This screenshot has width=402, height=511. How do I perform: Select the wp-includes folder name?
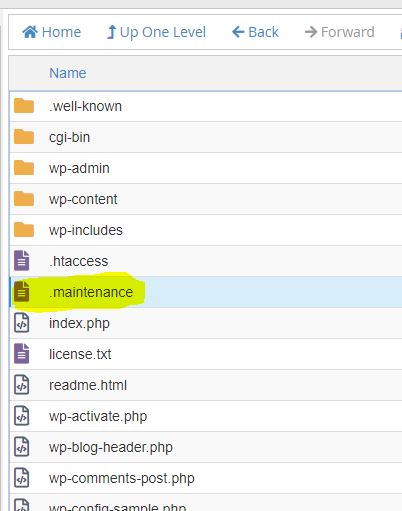coord(86,230)
